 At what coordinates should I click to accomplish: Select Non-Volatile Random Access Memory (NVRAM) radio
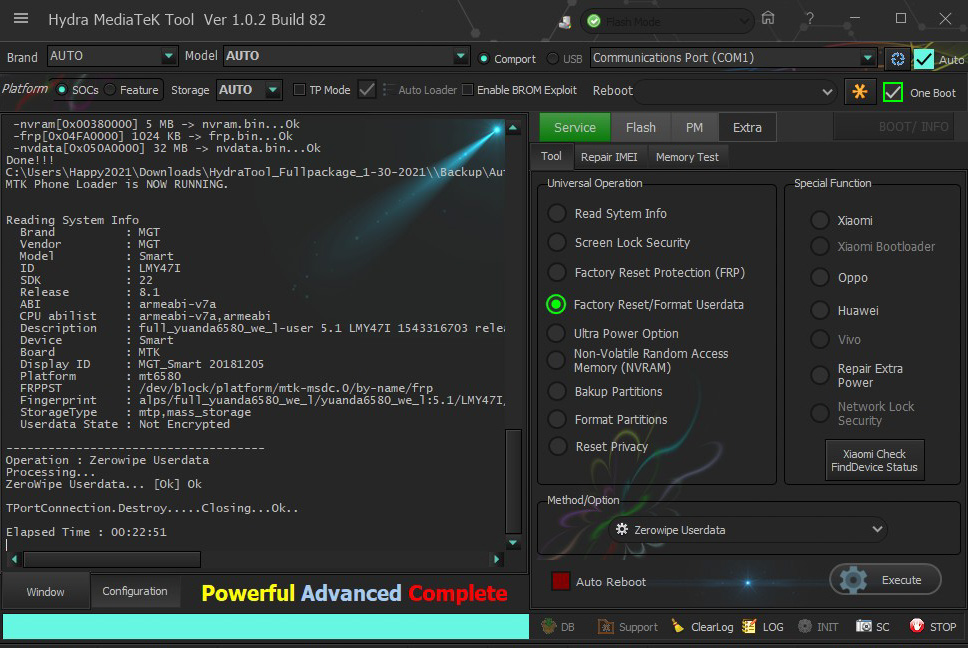tap(556, 360)
